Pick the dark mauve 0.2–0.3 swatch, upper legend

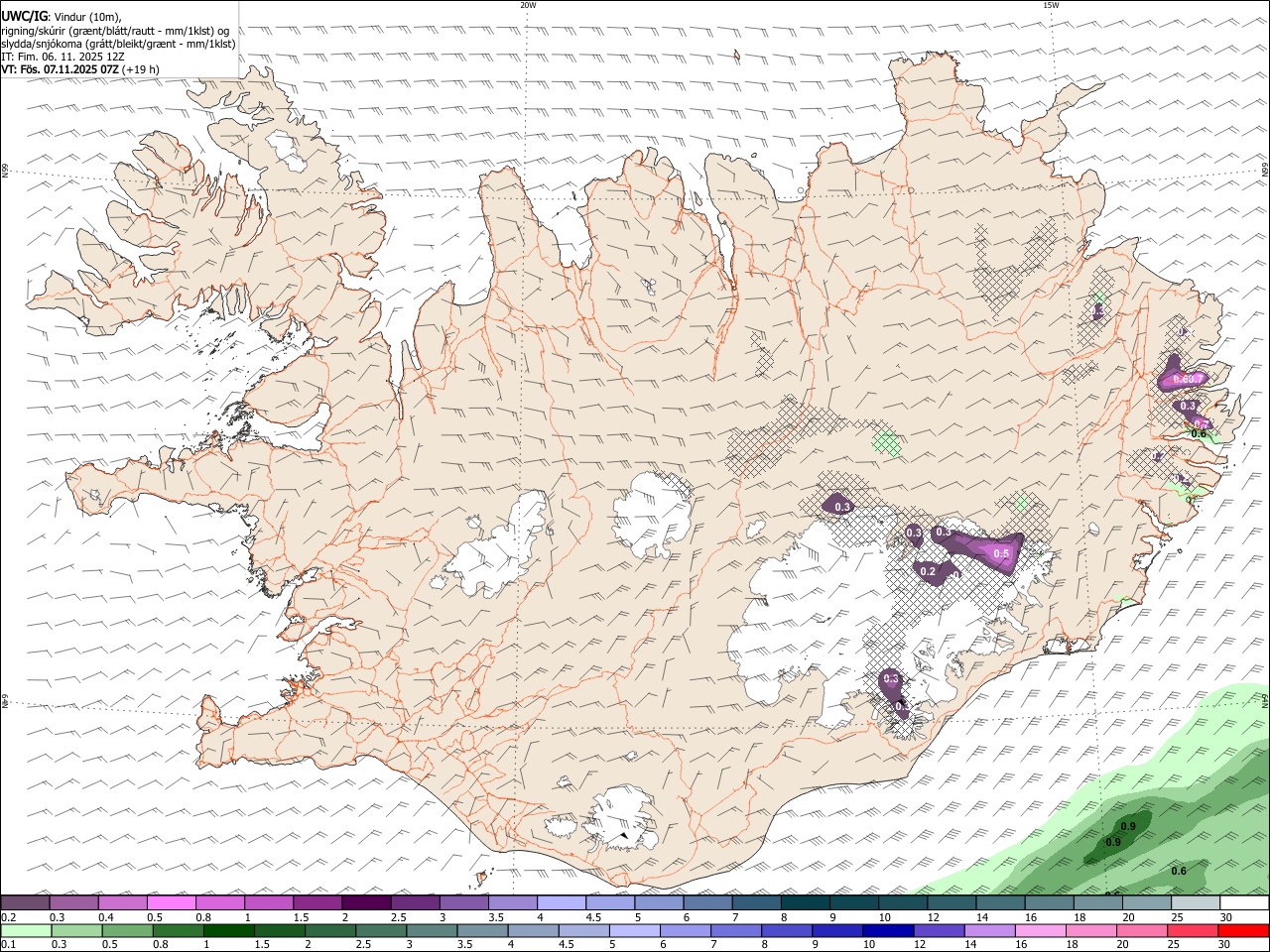[x=25, y=903]
